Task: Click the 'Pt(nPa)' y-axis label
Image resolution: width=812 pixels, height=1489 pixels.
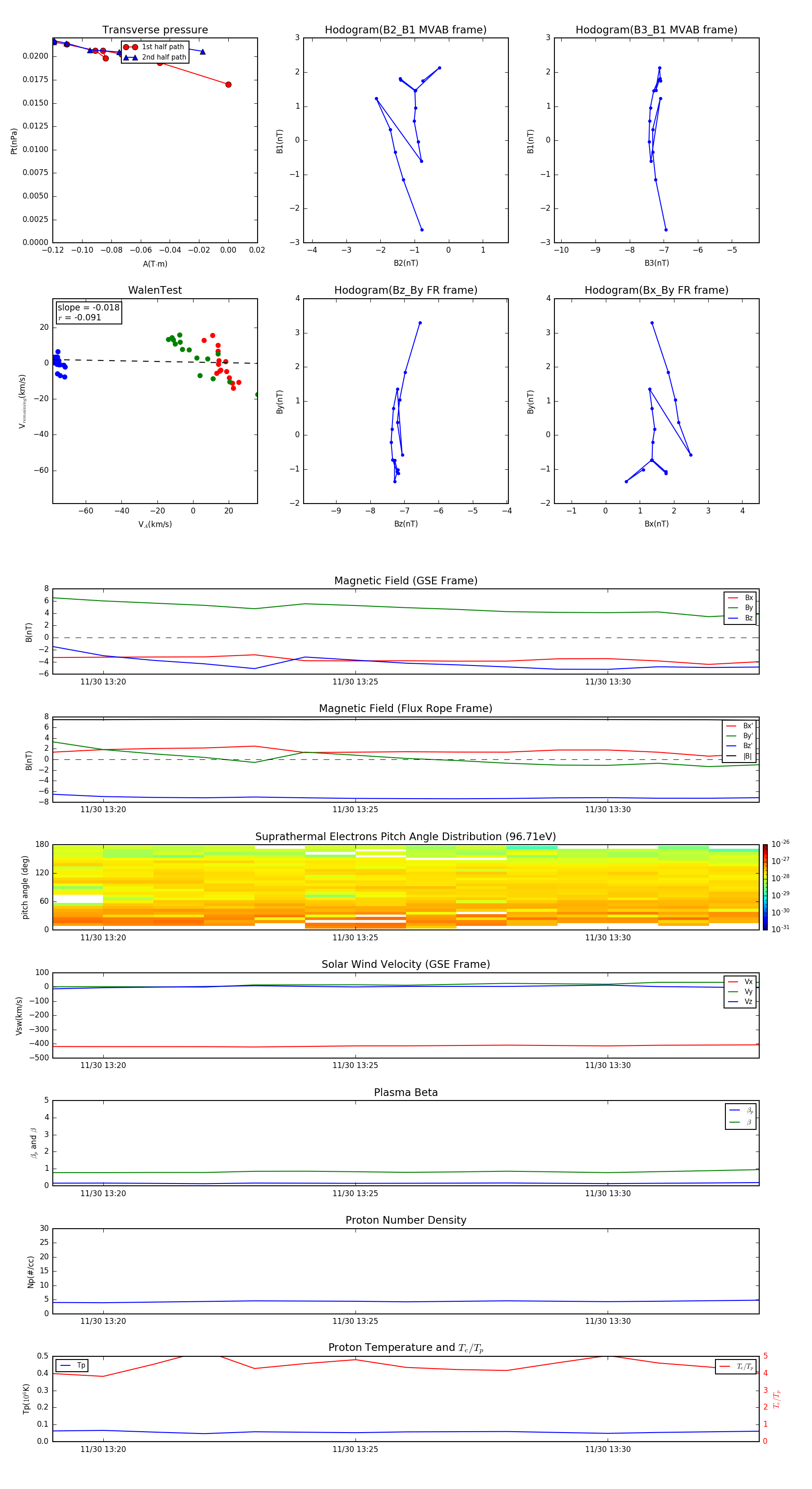Action: click(x=14, y=140)
